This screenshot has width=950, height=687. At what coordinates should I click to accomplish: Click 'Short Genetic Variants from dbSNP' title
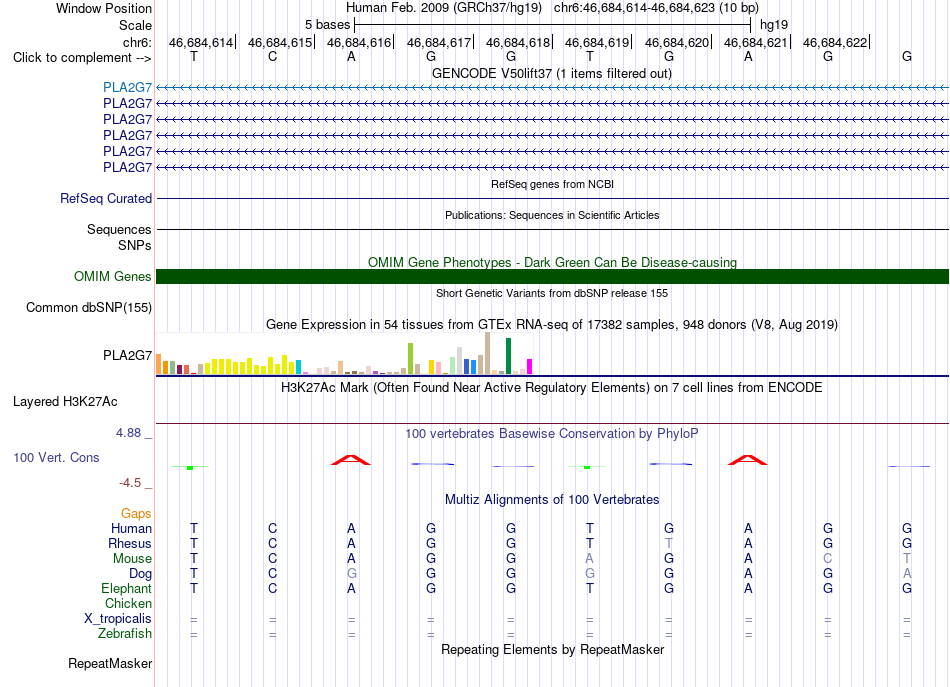click(552, 293)
